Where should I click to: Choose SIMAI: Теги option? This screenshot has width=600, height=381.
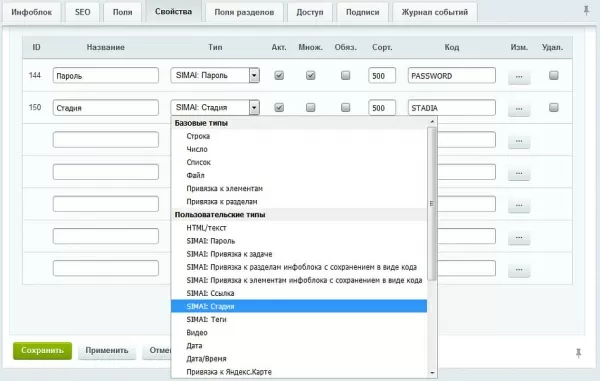coord(299,319)
